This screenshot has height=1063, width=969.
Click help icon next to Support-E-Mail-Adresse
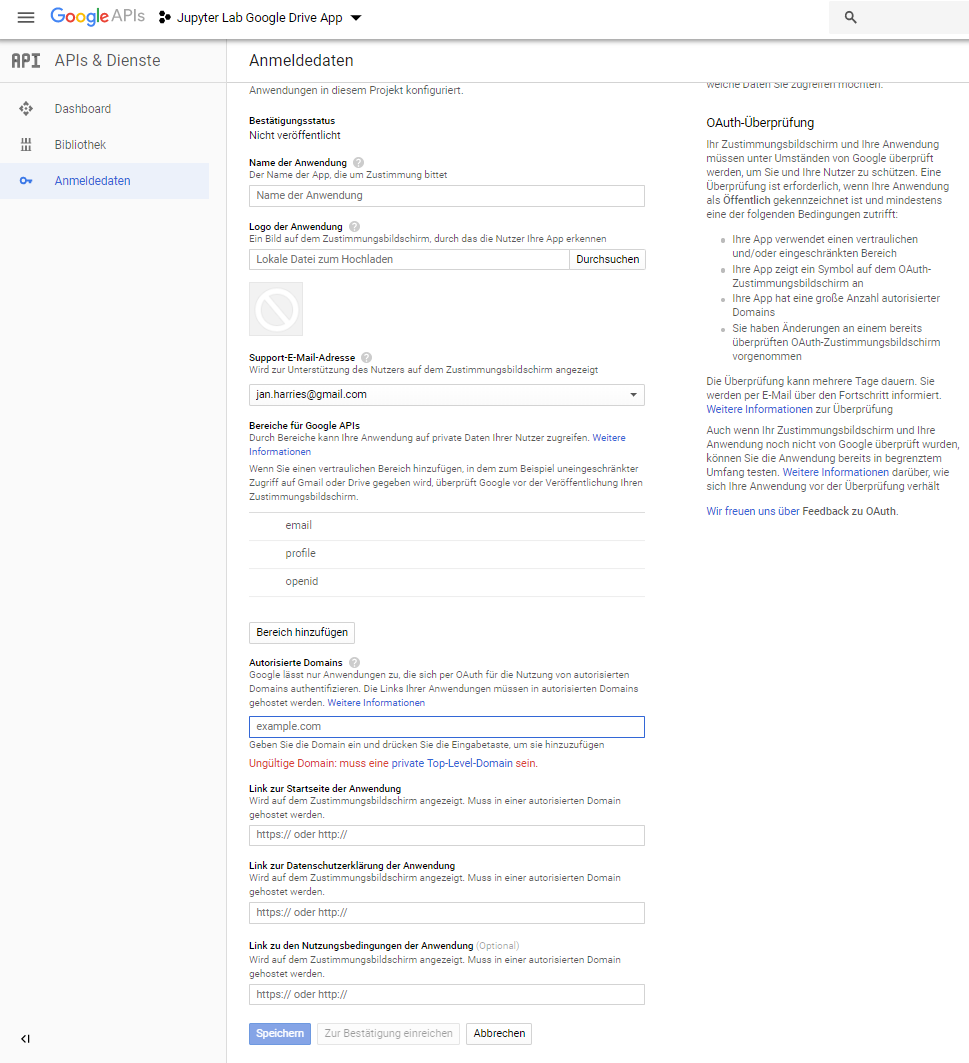(x=367, y=357)
